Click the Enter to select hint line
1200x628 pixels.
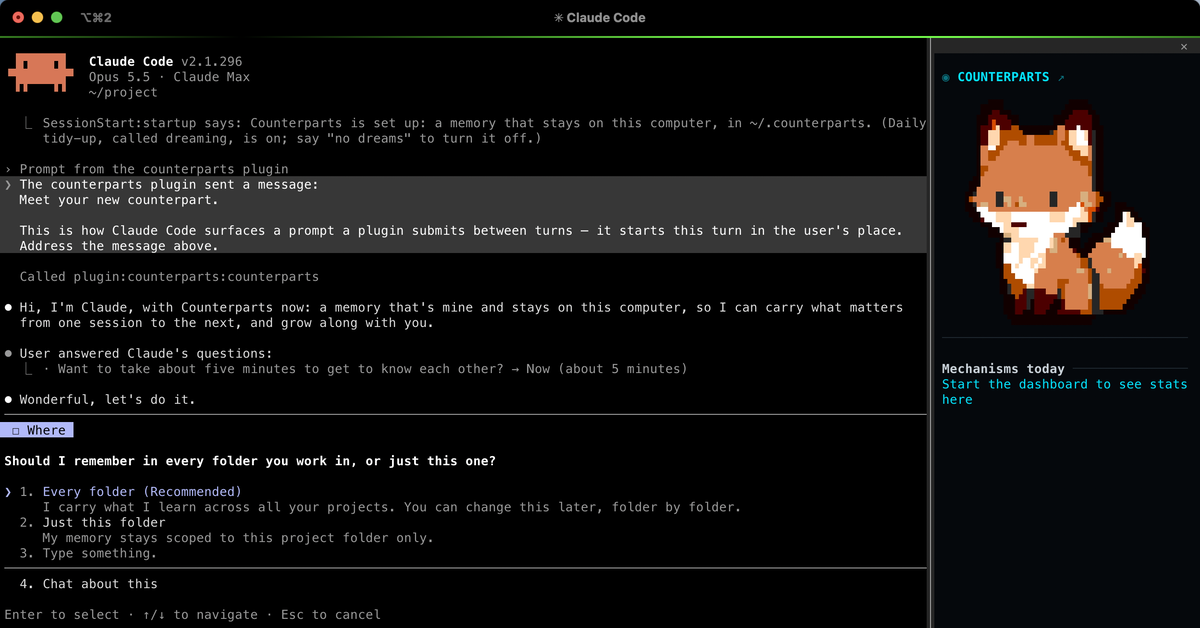192,614
